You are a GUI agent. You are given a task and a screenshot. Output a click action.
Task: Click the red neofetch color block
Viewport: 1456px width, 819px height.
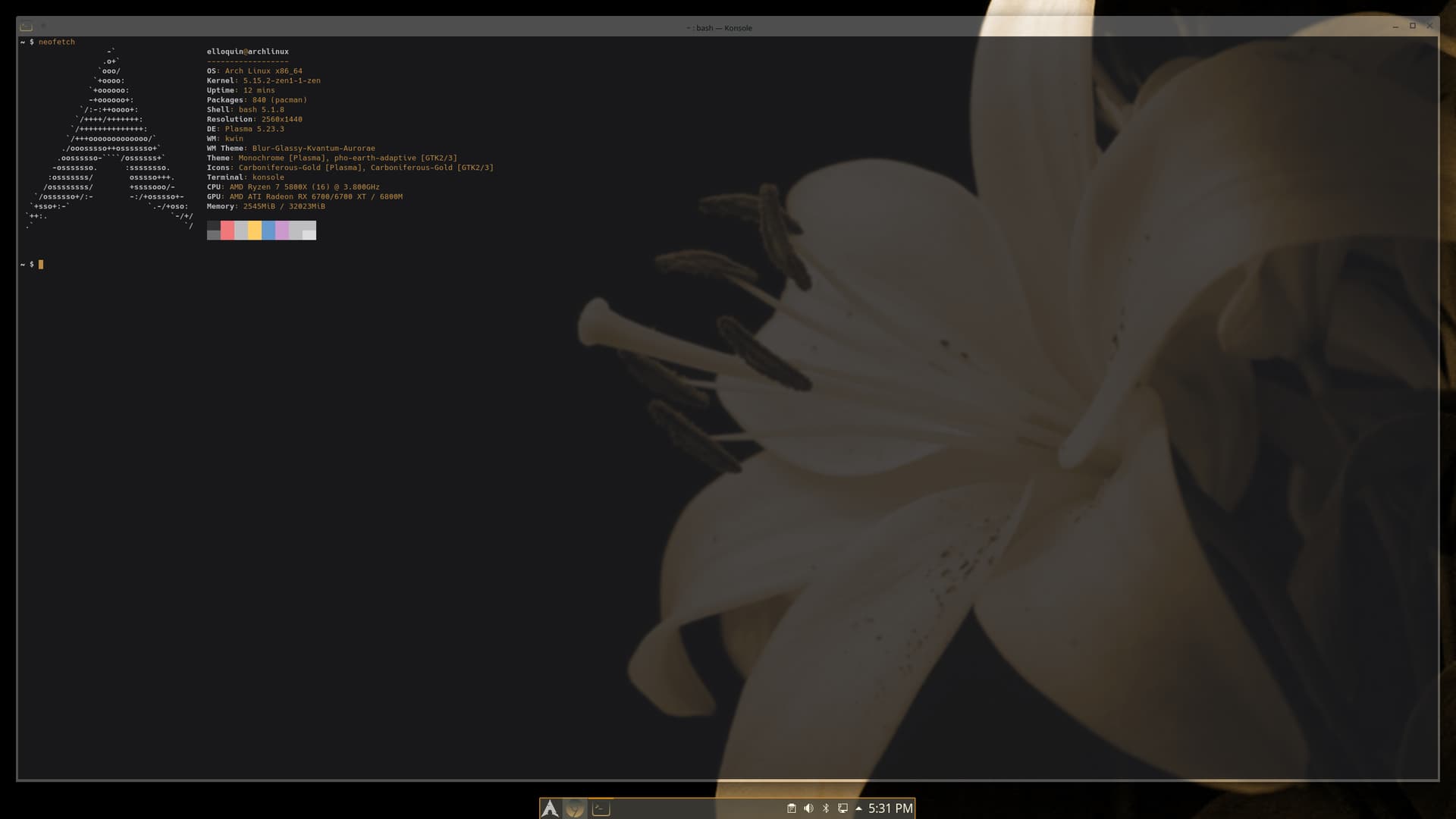click(227, 231)
